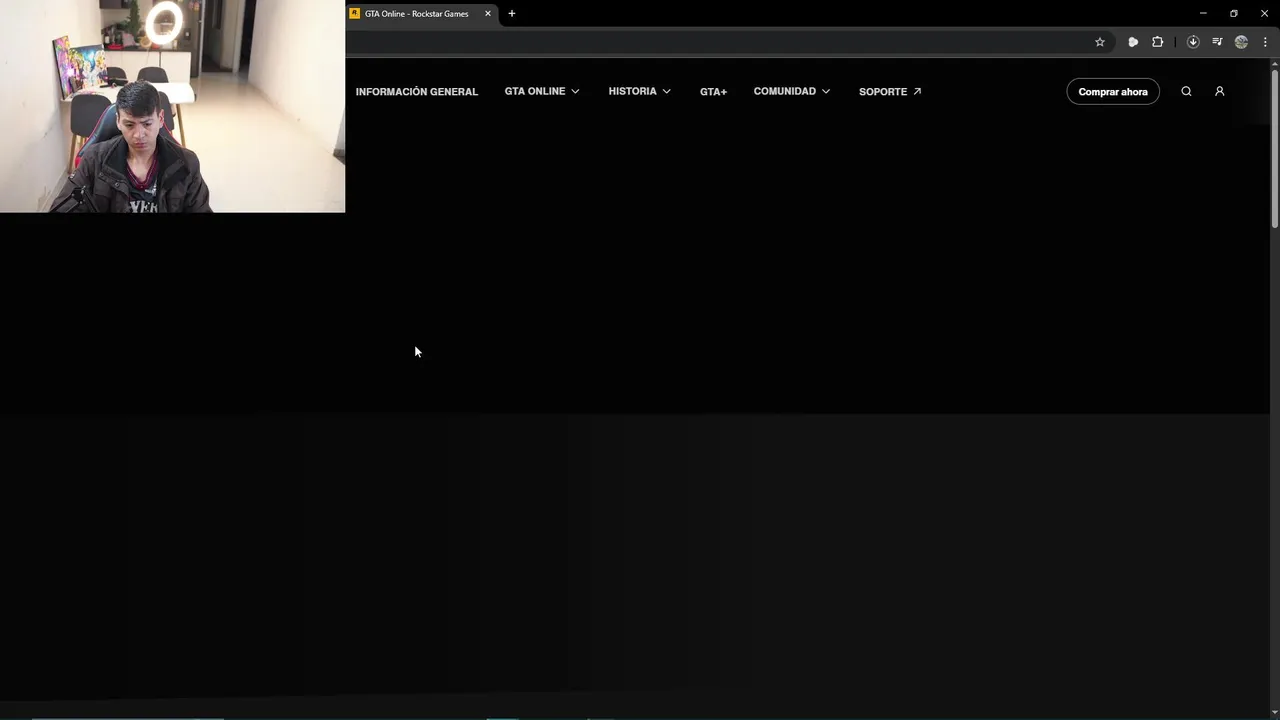Click the page vertical scrollbar thumb
This screenshot has height=720, width=1280.
click(x=1275, y=150)
